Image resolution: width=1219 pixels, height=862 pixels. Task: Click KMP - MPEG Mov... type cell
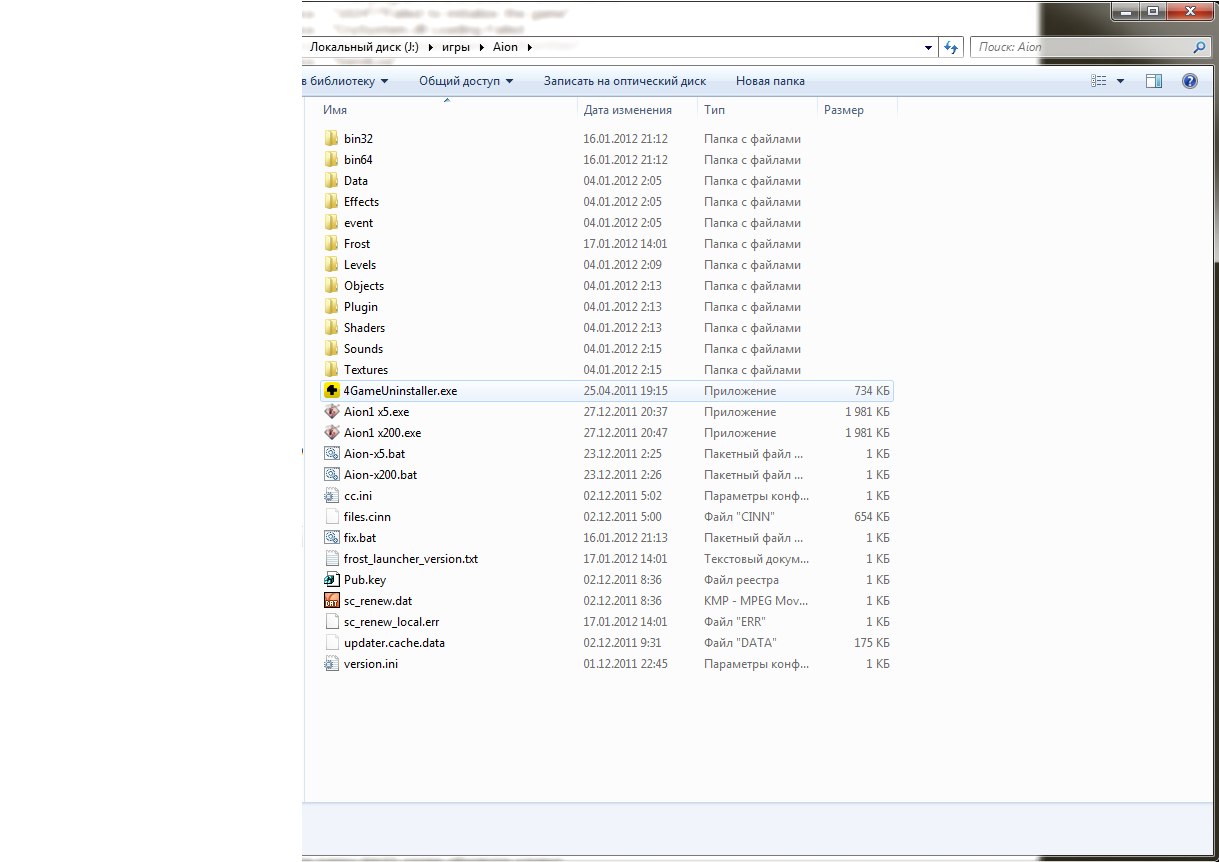click(755, 601)
